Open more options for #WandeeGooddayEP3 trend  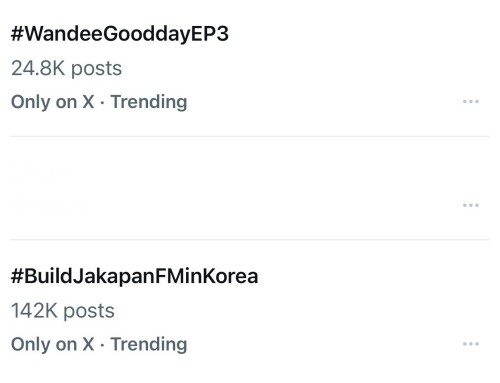pos(471,101)
